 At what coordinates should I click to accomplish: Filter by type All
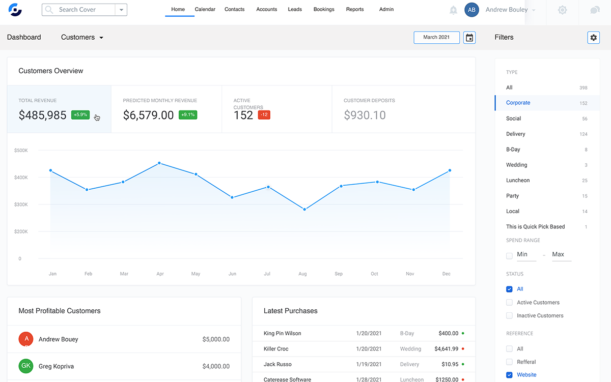coord(546,87)
